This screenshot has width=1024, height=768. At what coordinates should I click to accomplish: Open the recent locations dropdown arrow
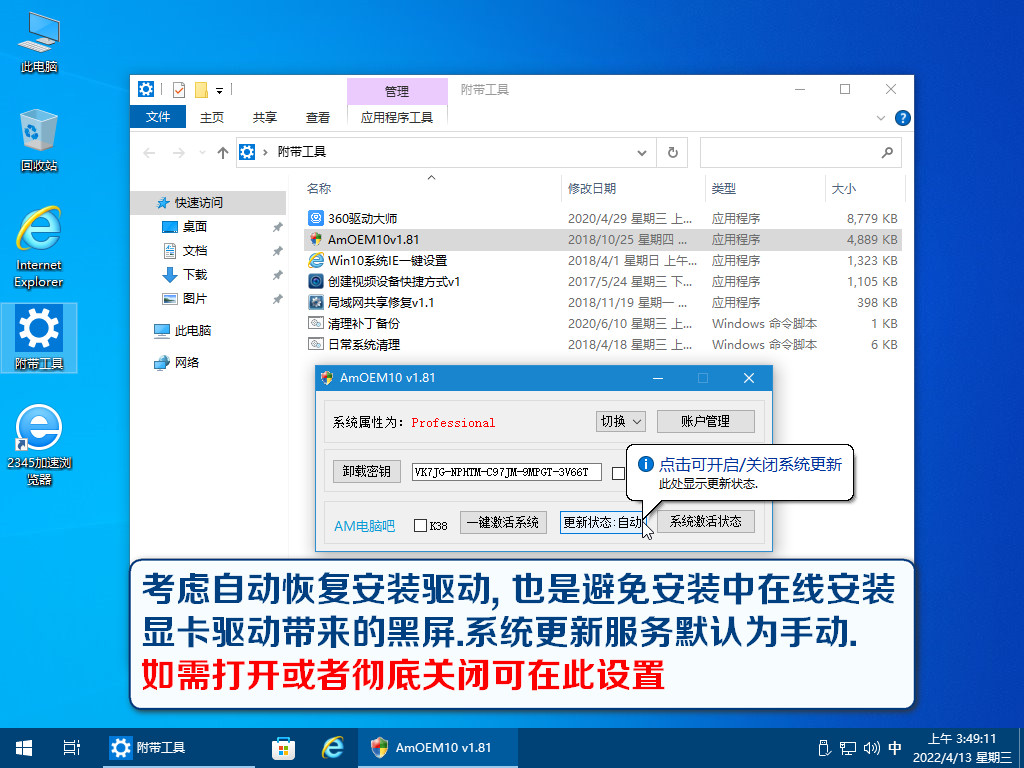click(202, 153)
